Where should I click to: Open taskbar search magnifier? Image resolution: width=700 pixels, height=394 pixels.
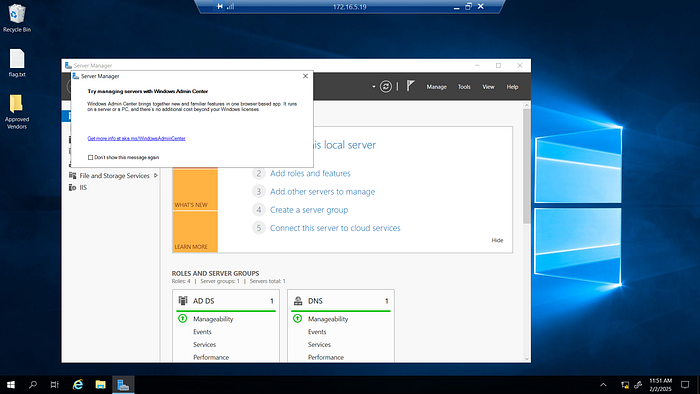point(33,385)
